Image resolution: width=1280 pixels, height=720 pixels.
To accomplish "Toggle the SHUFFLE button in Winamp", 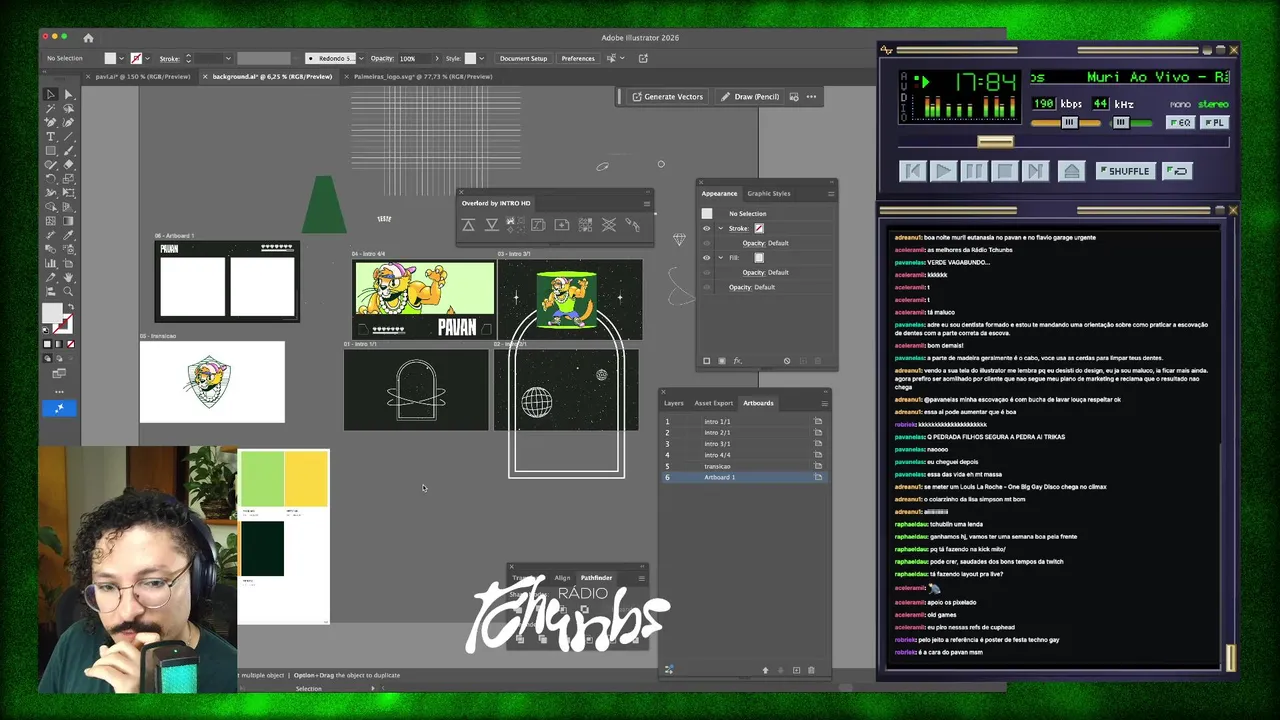I will point(1126,171).
